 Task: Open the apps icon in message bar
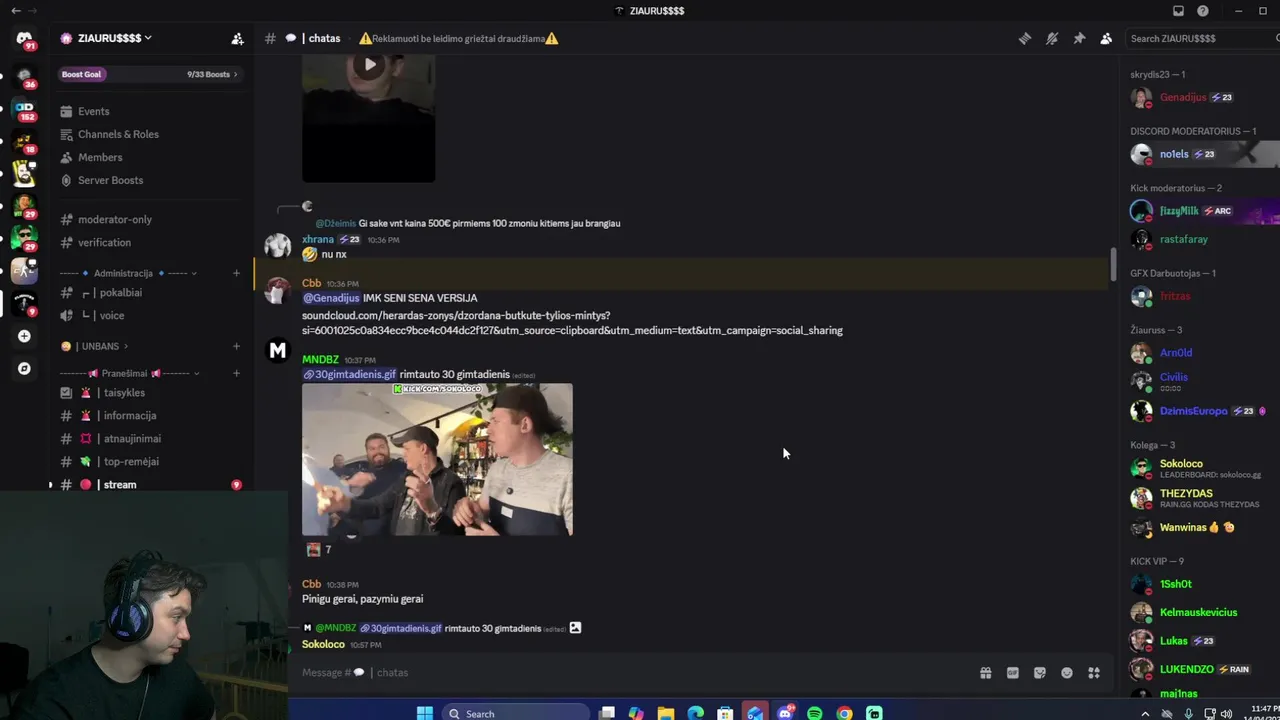click(1093, 673)
